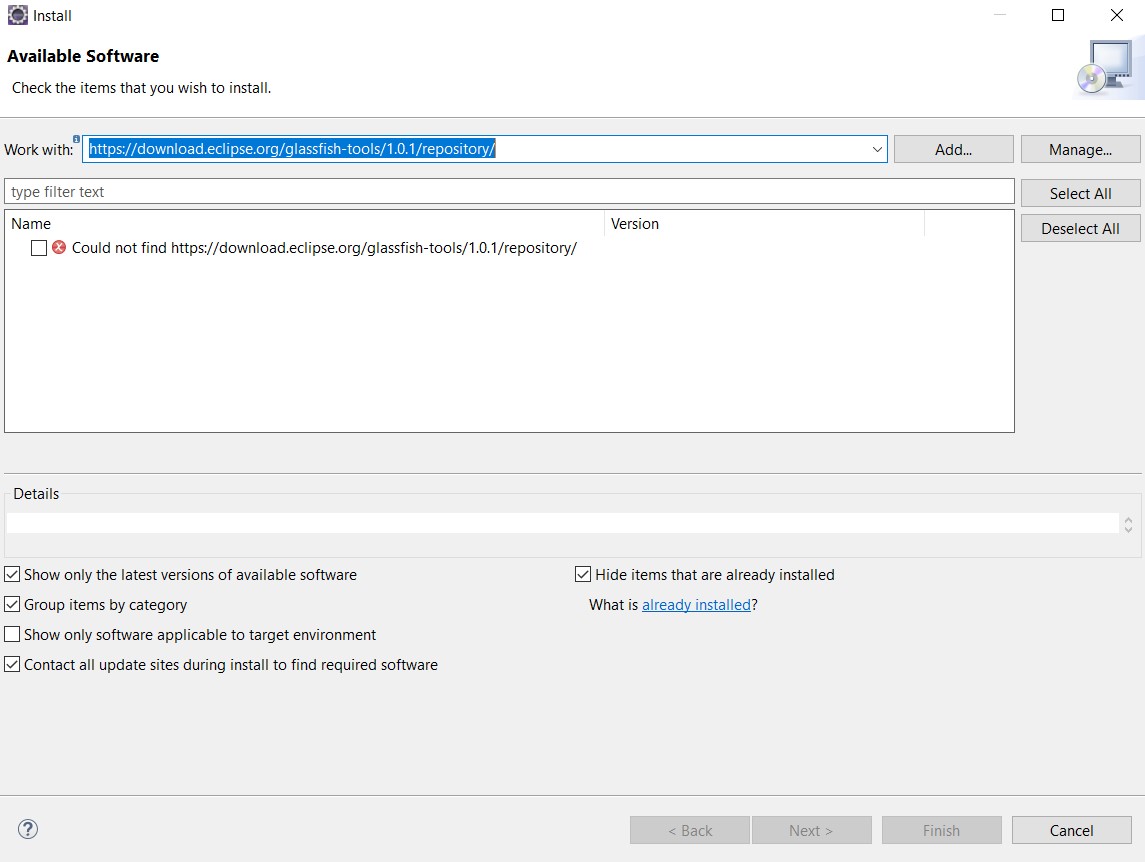Click the red error icon beside Could not find
1145x862 pixels.
(59, 248)
